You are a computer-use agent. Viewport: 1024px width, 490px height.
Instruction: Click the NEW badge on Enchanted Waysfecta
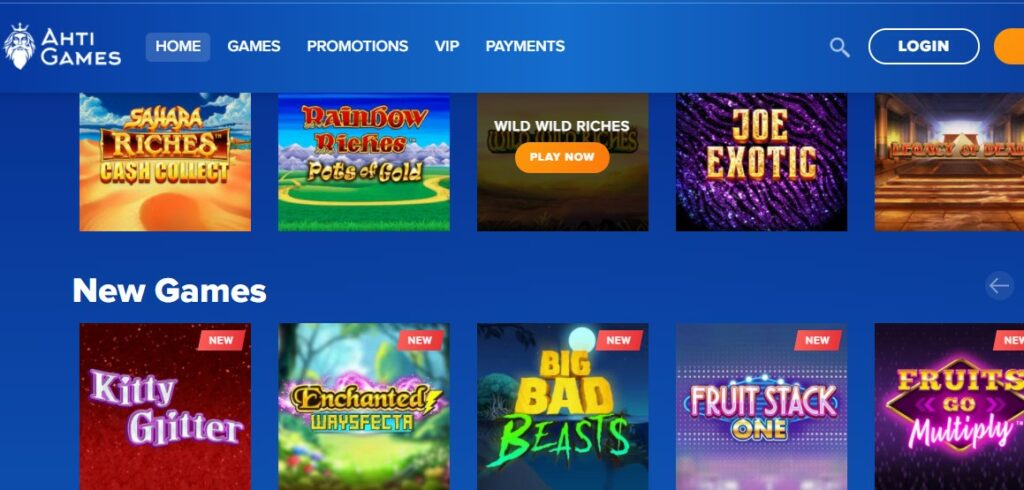coord(420,340)
